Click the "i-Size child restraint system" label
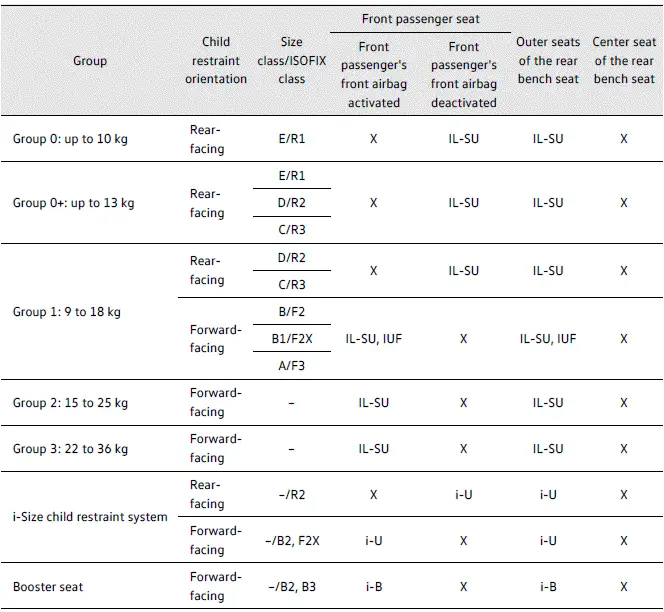 pos(90,517)
